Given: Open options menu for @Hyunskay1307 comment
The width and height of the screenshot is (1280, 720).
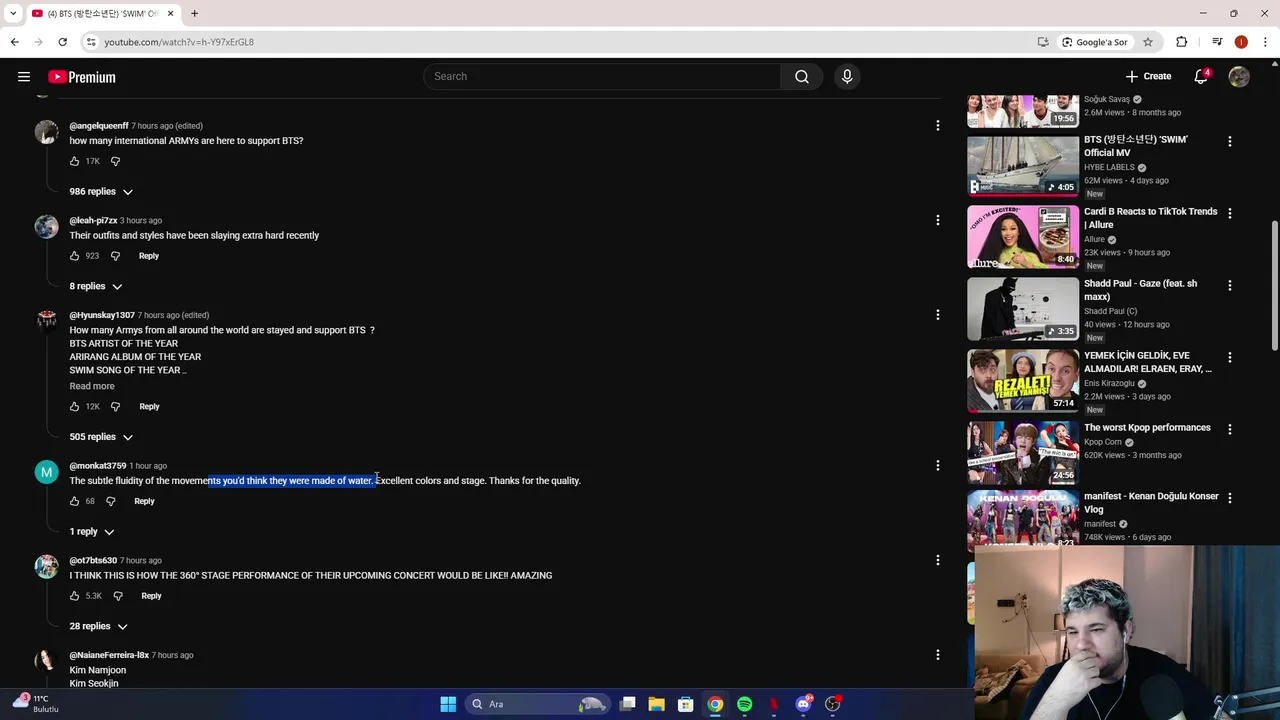Looking at the screenshot, I should tap(937, 315).
